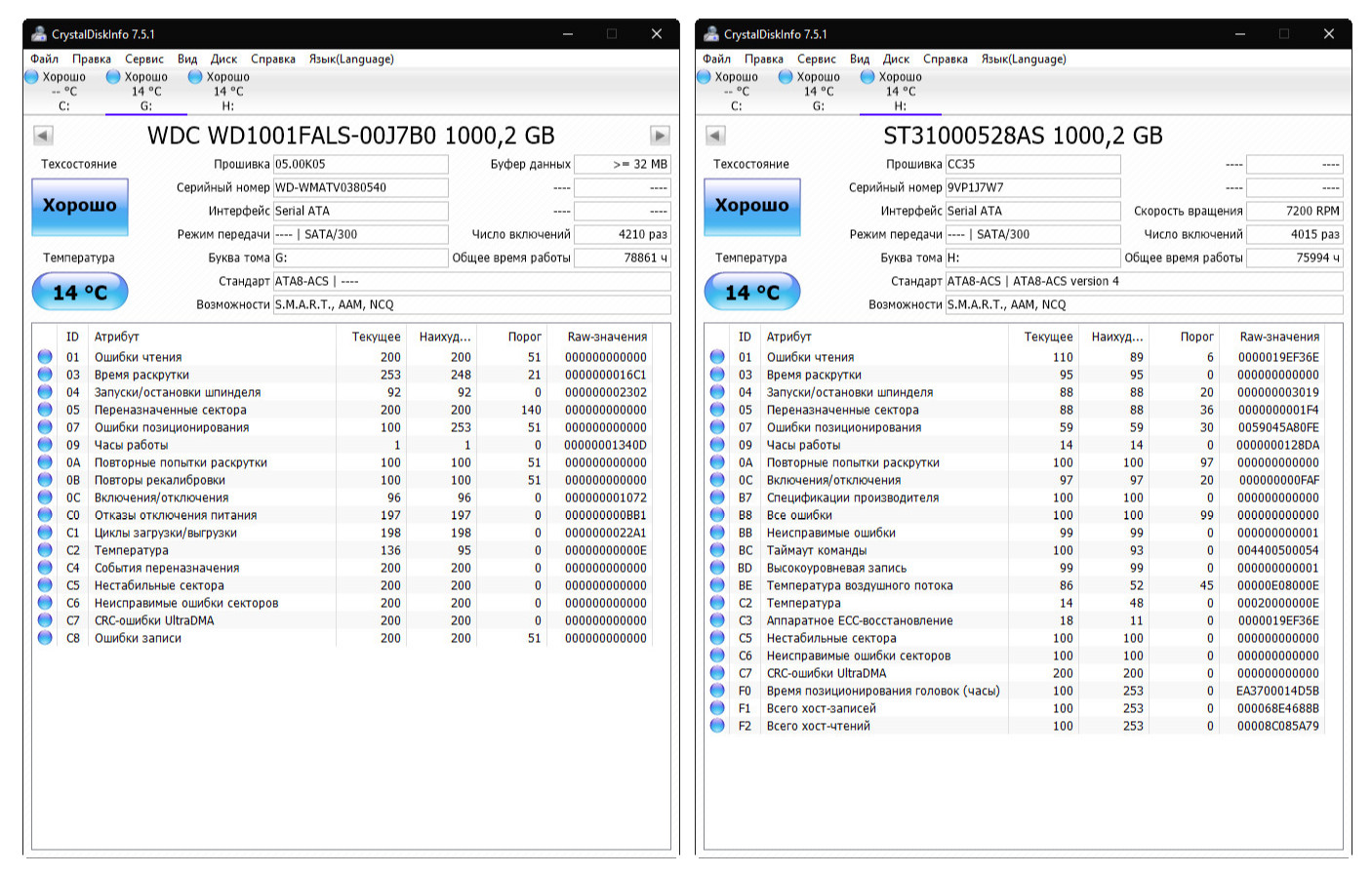Click Хорошо health status button in ST31000528AS window
Viewport: 1372px width, 875px height.
pyautogui.click(x=752, y=206)
